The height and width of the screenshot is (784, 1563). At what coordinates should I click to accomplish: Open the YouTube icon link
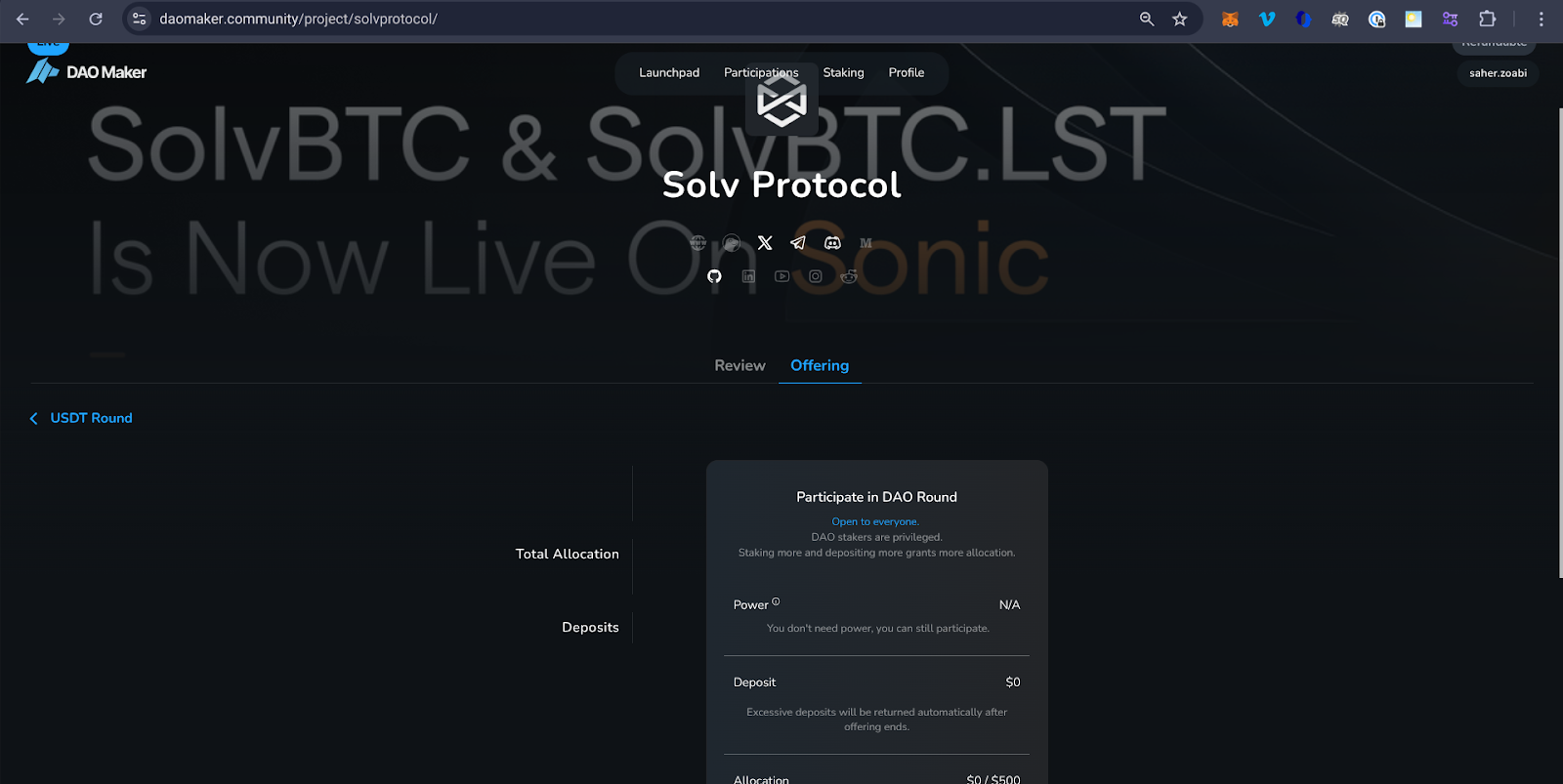(x=781, y=276)
